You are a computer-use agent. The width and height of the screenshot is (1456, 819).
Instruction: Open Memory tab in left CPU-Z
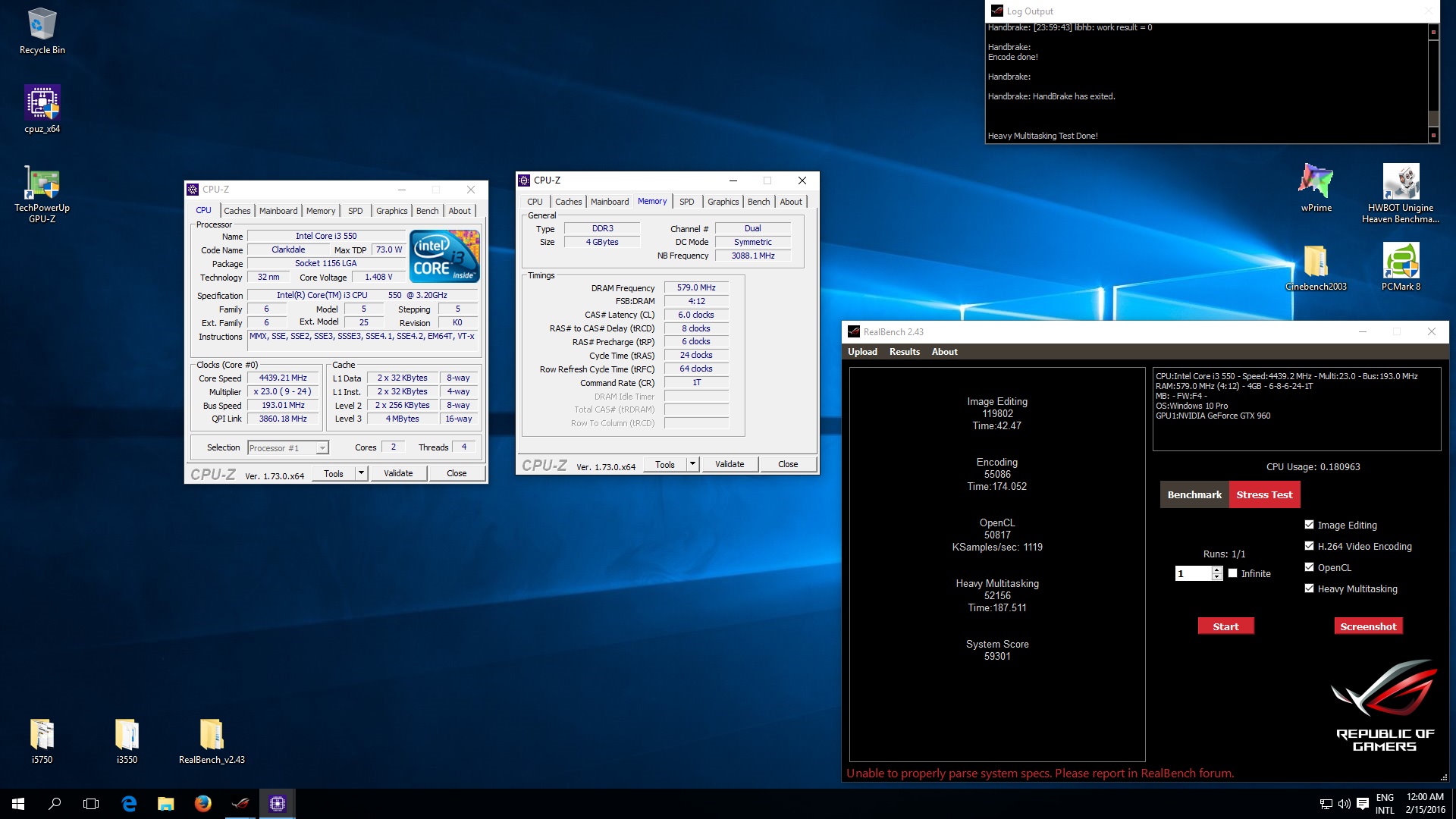tap(320, 211)
